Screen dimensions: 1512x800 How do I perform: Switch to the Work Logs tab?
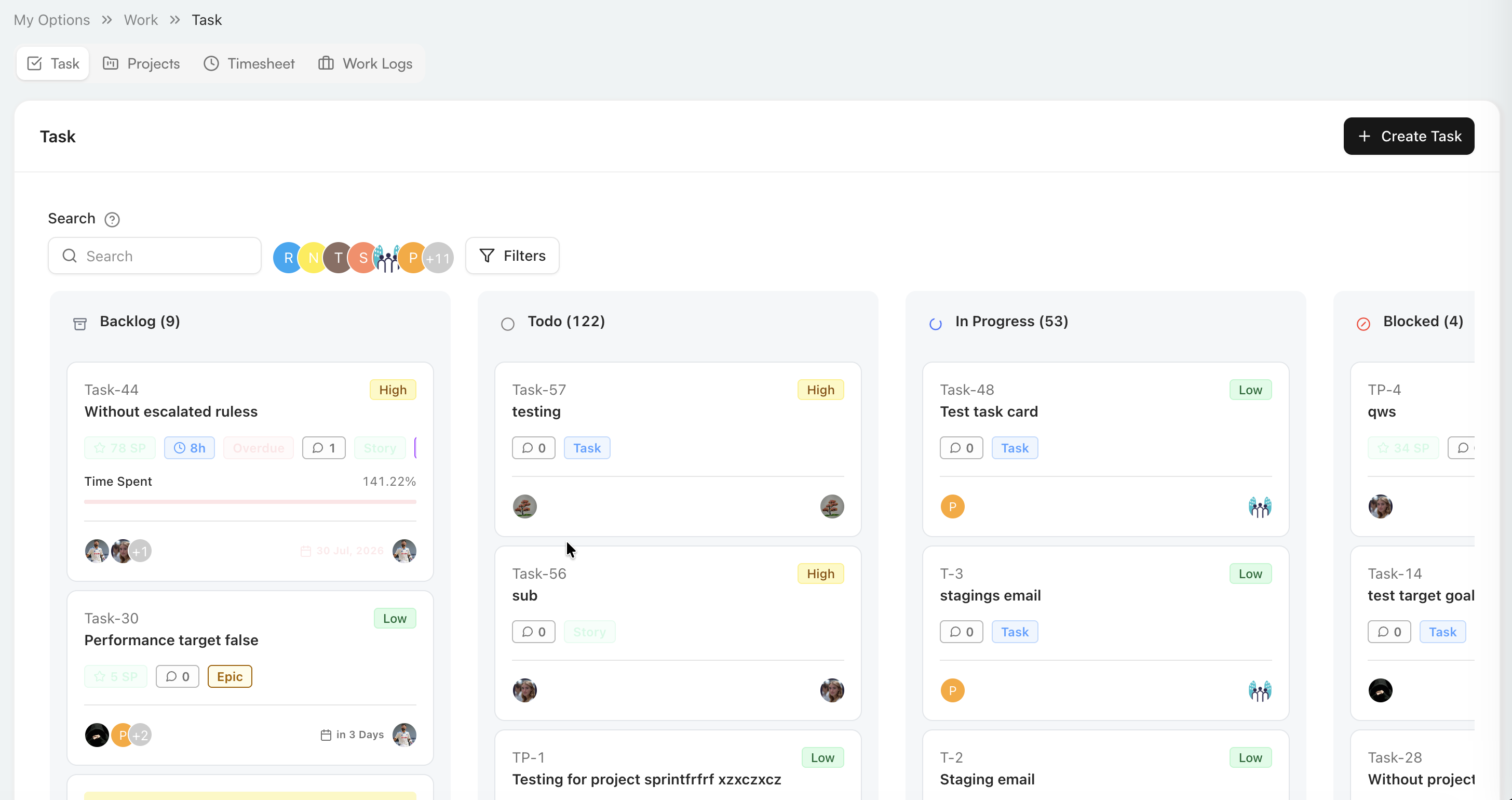365,63
